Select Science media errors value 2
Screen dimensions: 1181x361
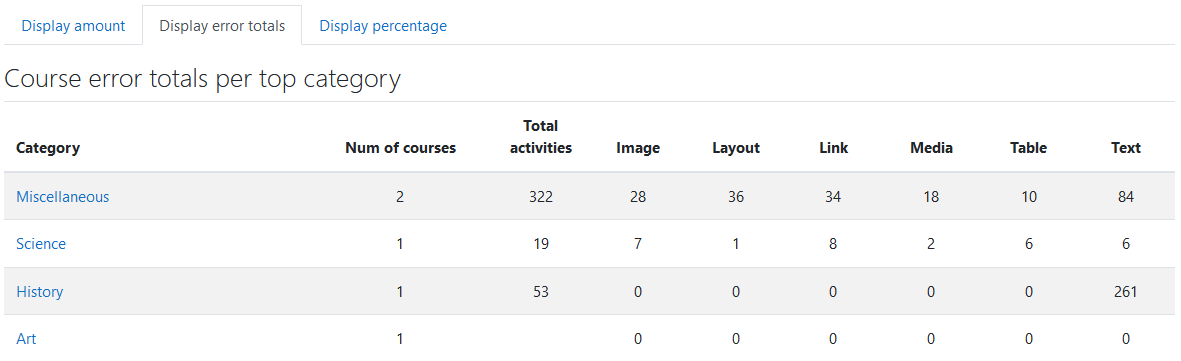coord(931,244)
